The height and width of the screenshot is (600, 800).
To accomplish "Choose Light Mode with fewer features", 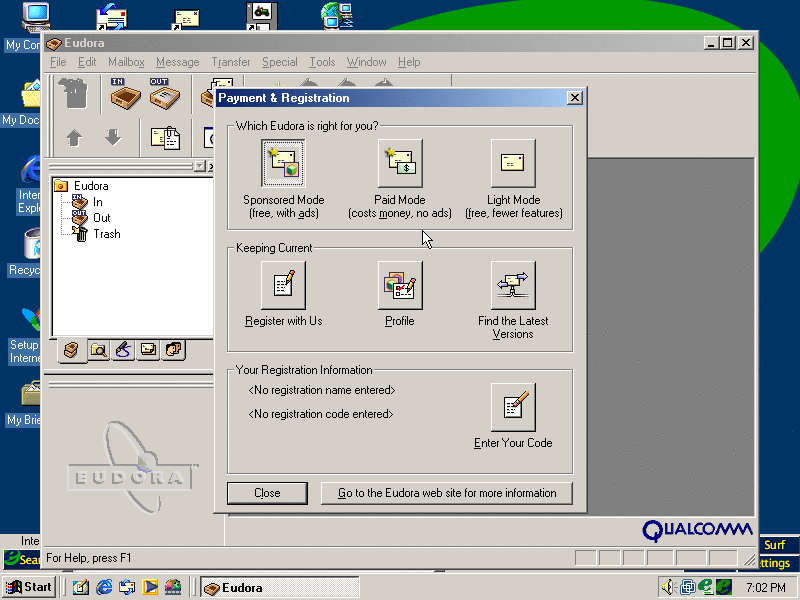I will pos(513,163).
